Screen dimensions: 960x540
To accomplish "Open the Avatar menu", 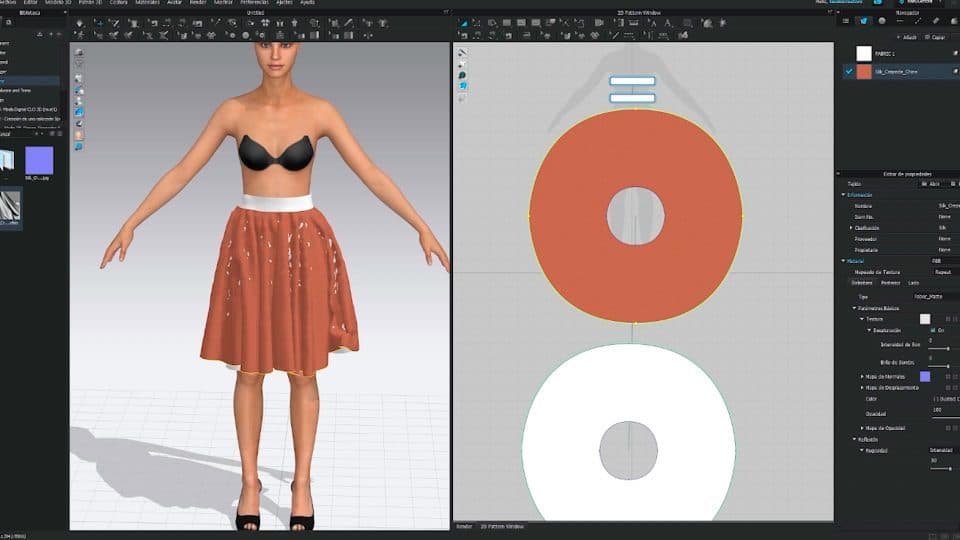I will click(174, 2).
